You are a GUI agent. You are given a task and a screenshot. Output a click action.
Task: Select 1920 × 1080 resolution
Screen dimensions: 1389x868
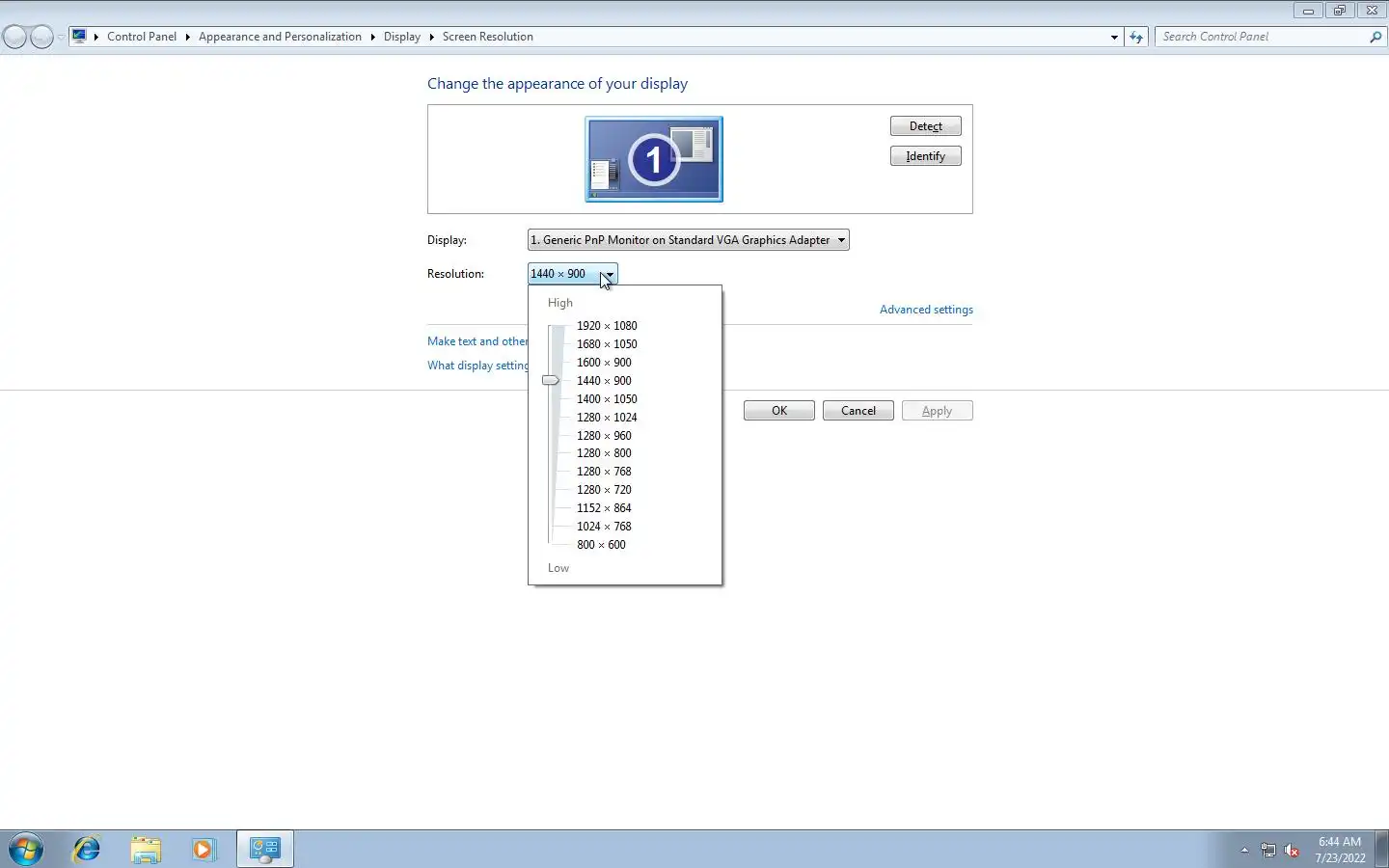point(607,326)
